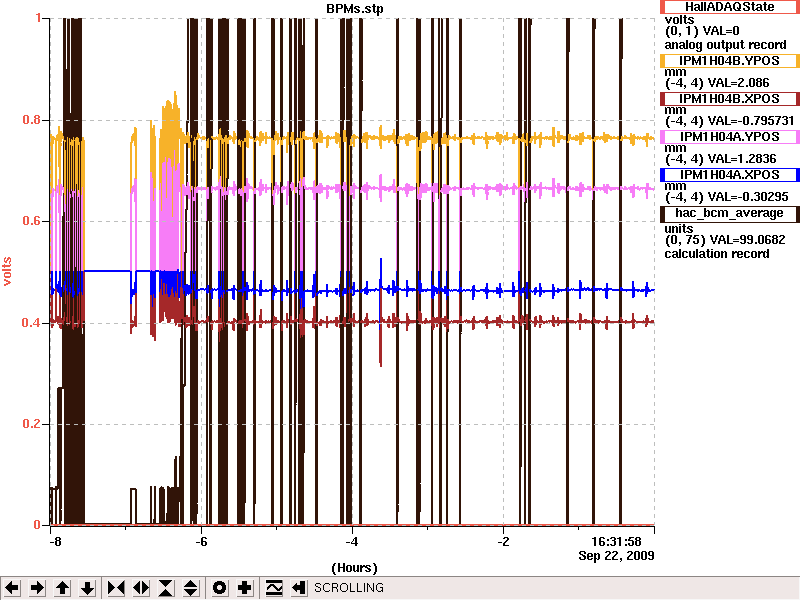
Task: Select the IPM1H04A.XPOS legend entry
Action: [x=729, y=174]
